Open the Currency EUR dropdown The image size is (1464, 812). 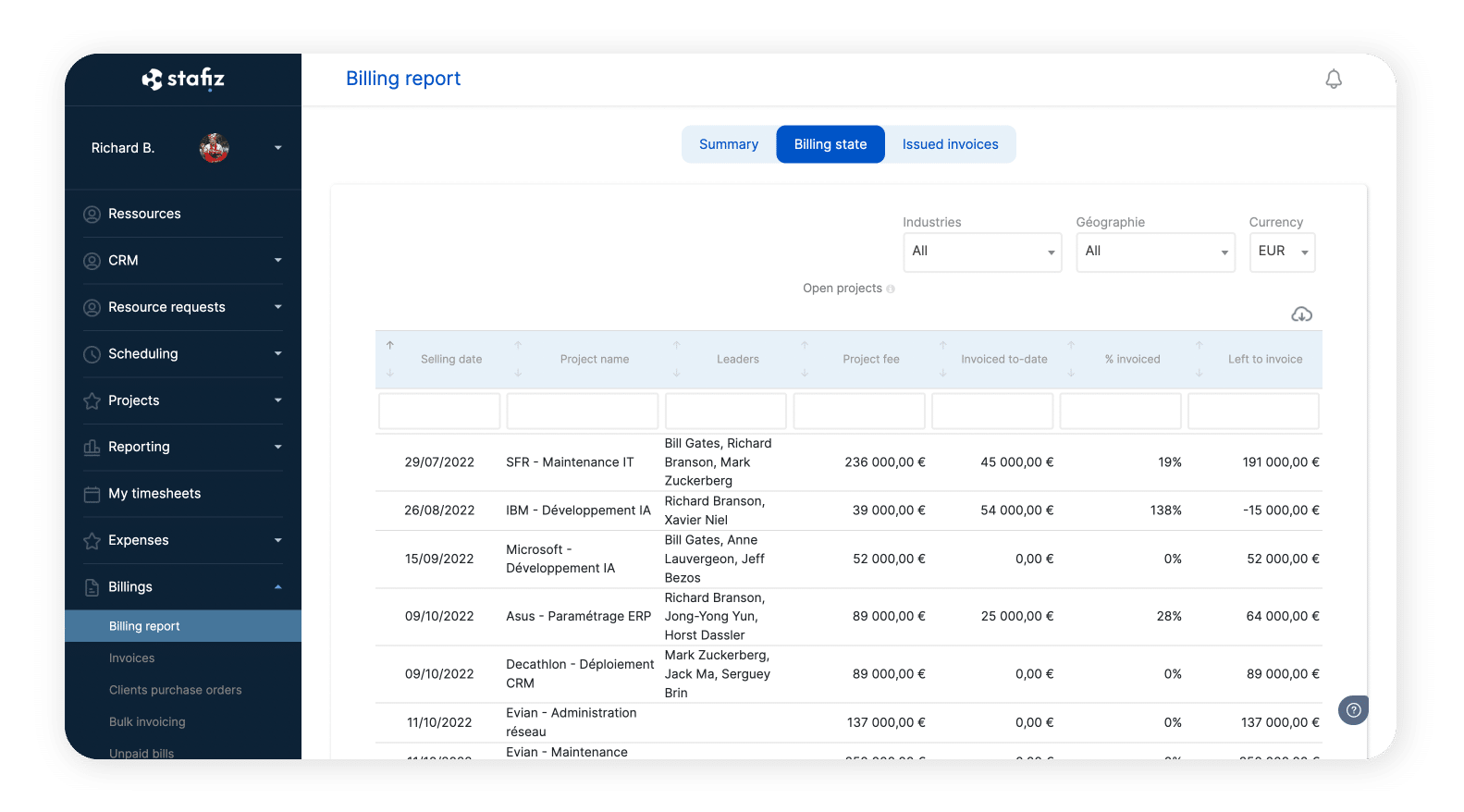pyautogui.click(x=1282, y=252)
